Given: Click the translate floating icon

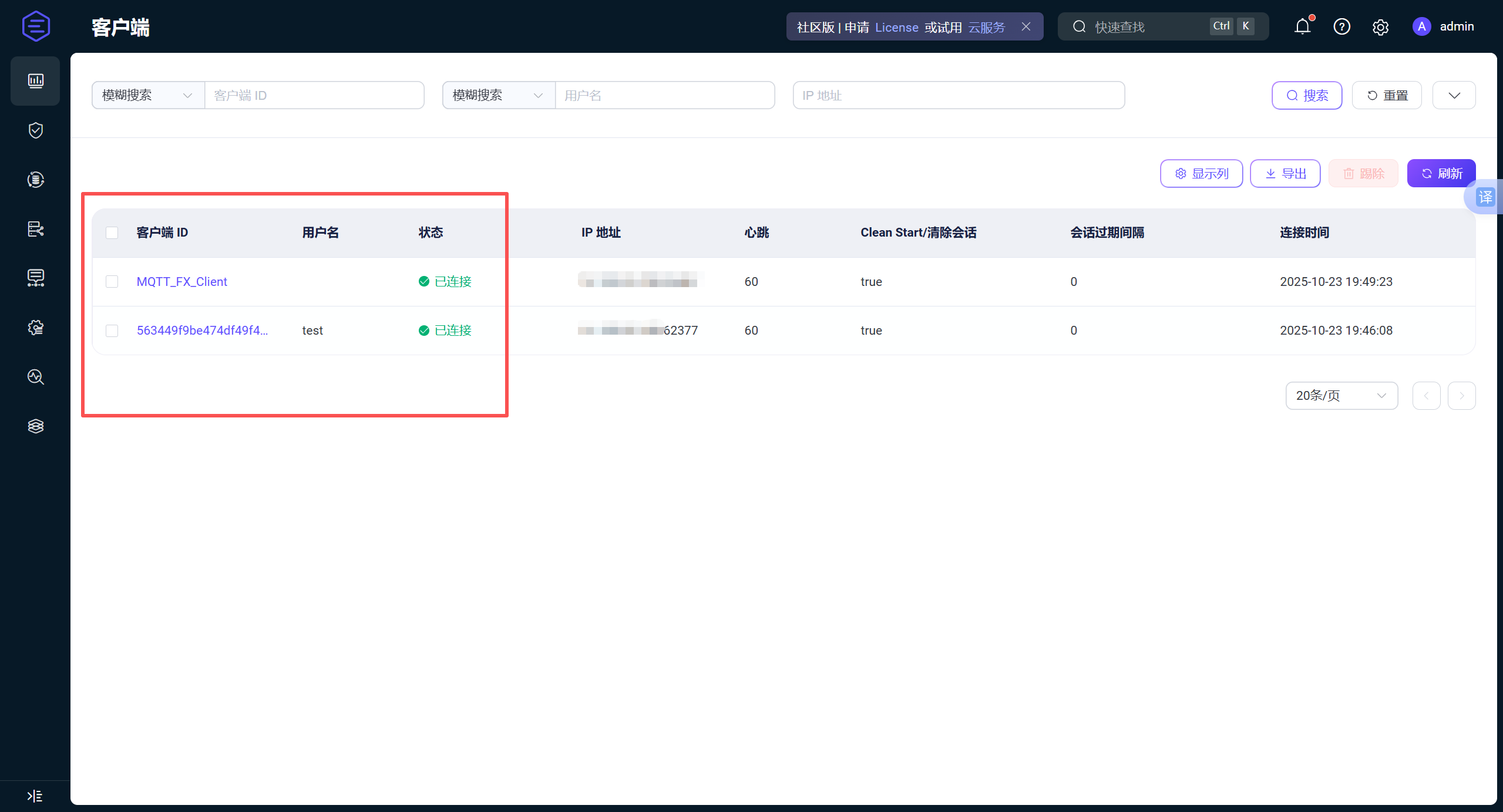Looking at the screenshot, I should tap(1485, 197).
